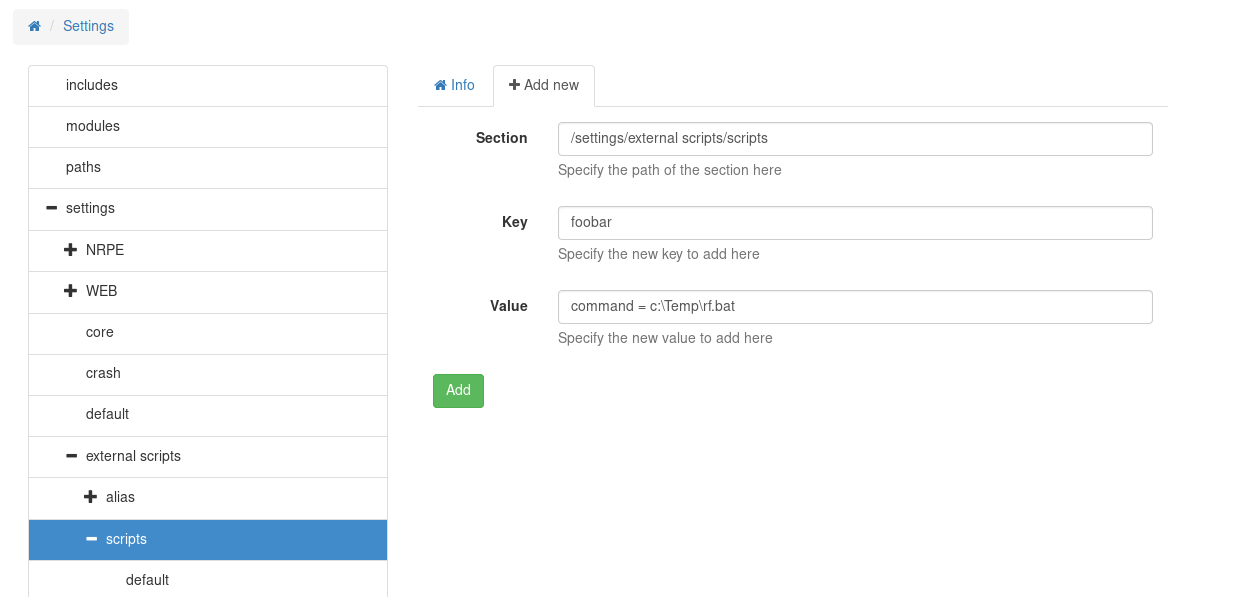This screenshot has width=1238, height=597.
Task: Select the crash tree item
Action: 103,373
